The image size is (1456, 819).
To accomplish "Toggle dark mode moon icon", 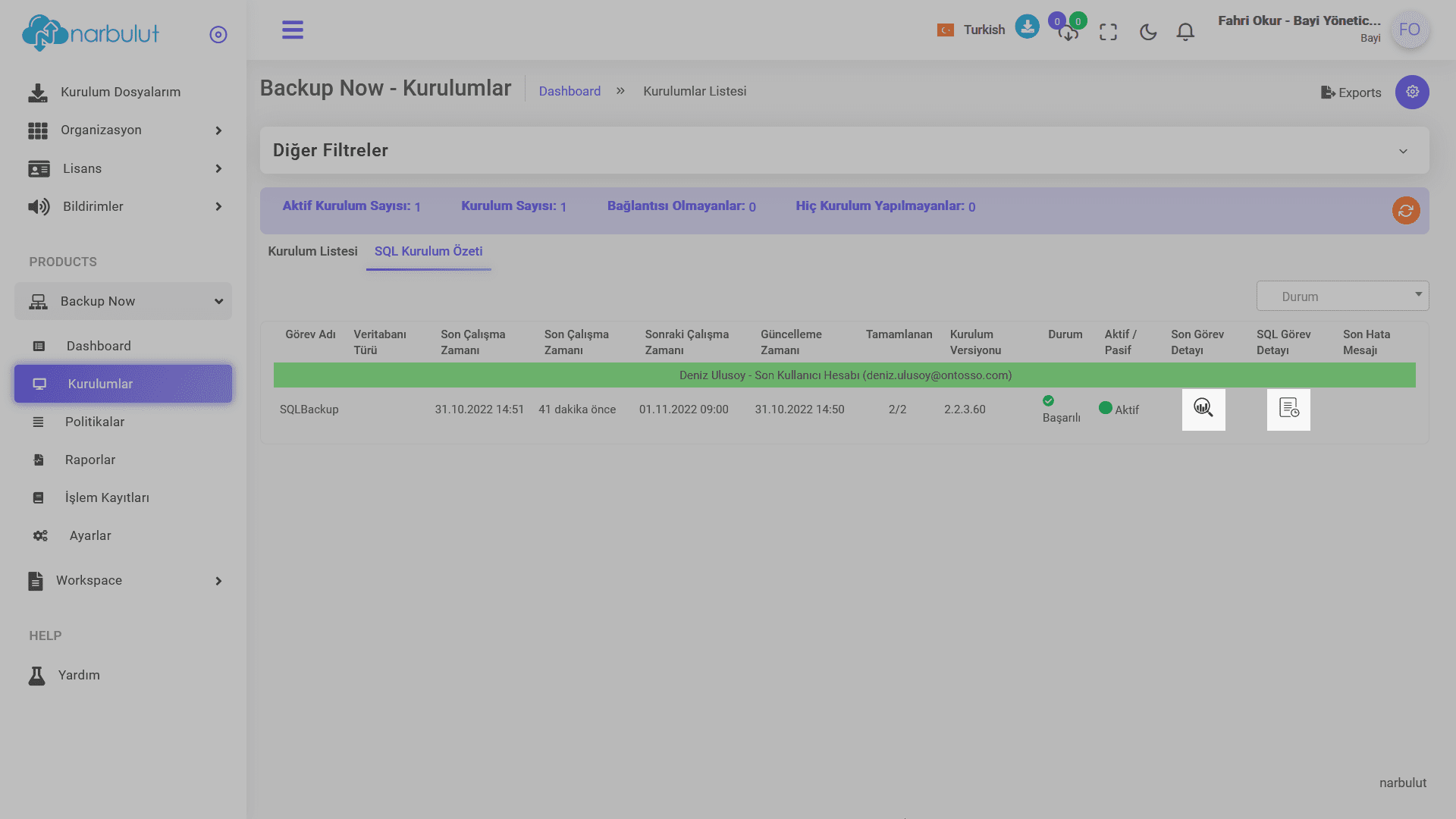I will (1148, 32).
